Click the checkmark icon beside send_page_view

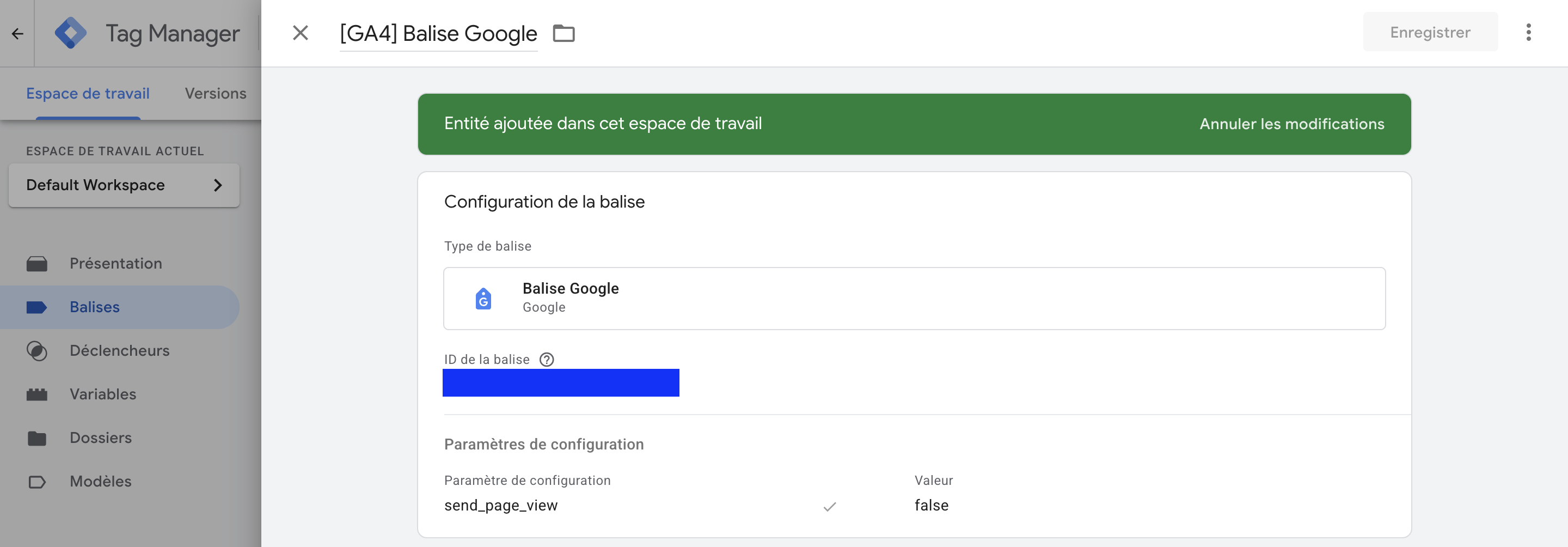(830, 506)
